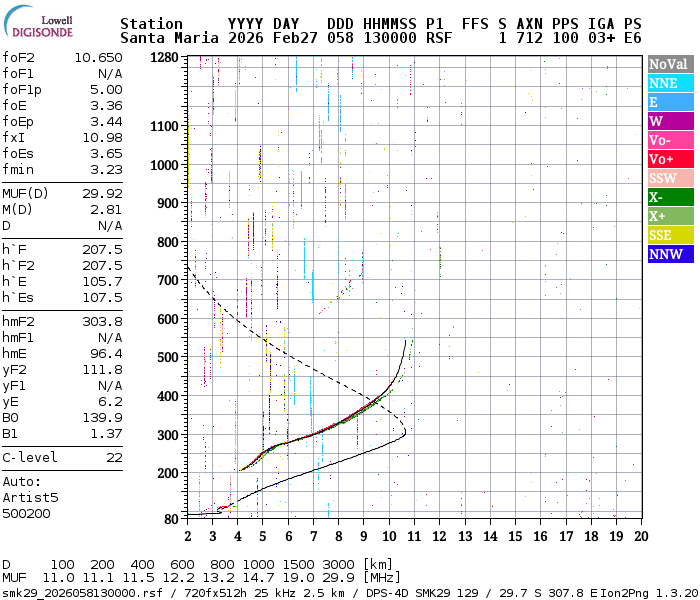Select the MUF(D) value 29.92
The width and height of the screenshot is (700, 600).
click(102, 194)
